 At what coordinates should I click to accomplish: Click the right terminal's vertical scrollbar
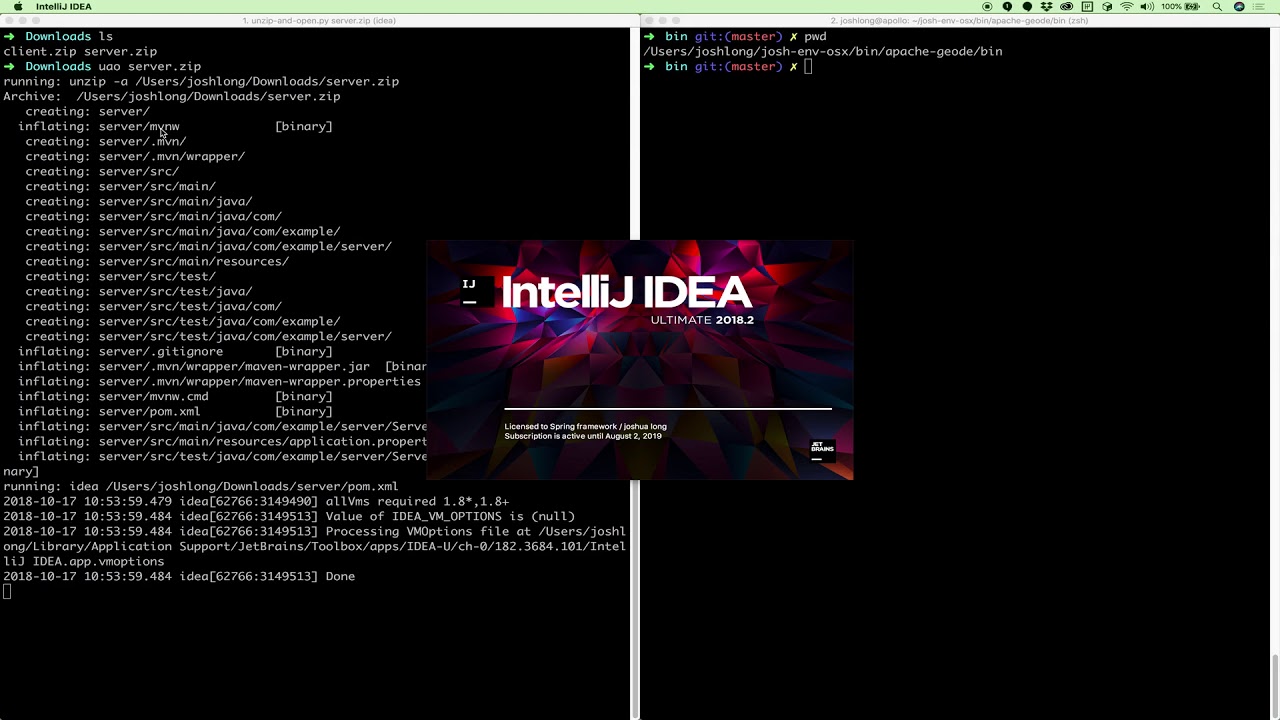click(x=1275, y=685)
